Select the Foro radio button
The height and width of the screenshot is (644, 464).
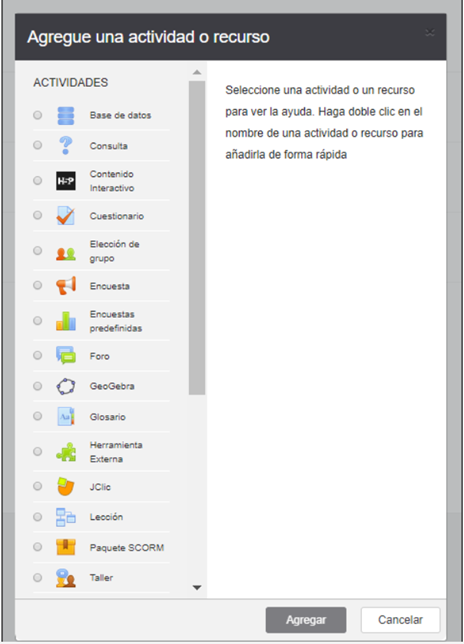click(37, 355)
